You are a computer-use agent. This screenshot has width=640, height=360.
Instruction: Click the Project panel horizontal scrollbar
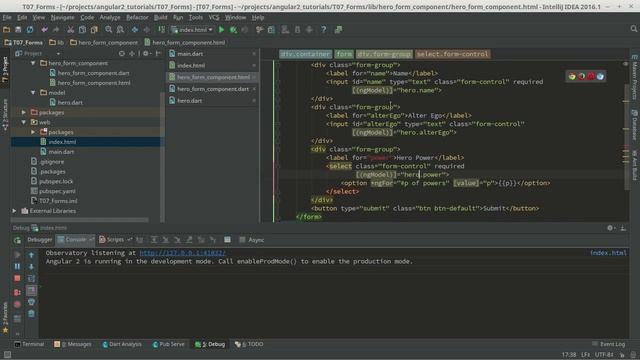coord(80,220)
